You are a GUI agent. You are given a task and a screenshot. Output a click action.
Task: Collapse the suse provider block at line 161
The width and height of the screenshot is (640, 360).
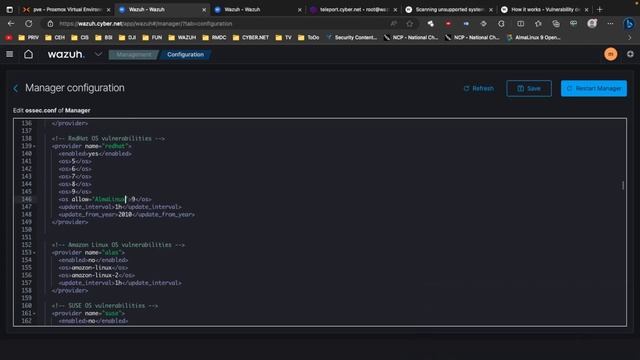[34, 313]
